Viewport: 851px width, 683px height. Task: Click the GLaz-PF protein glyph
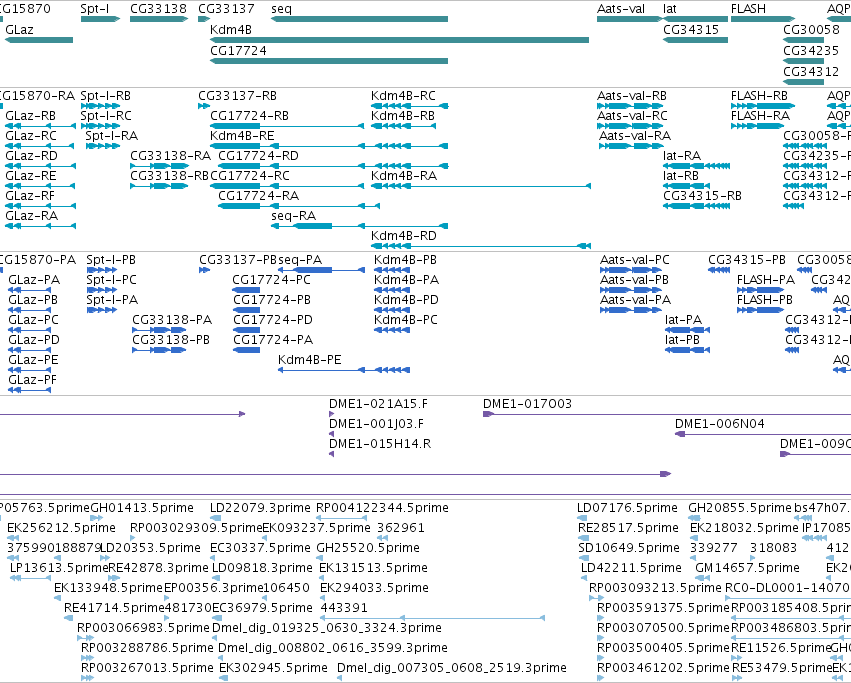click(x=30, y=390)
